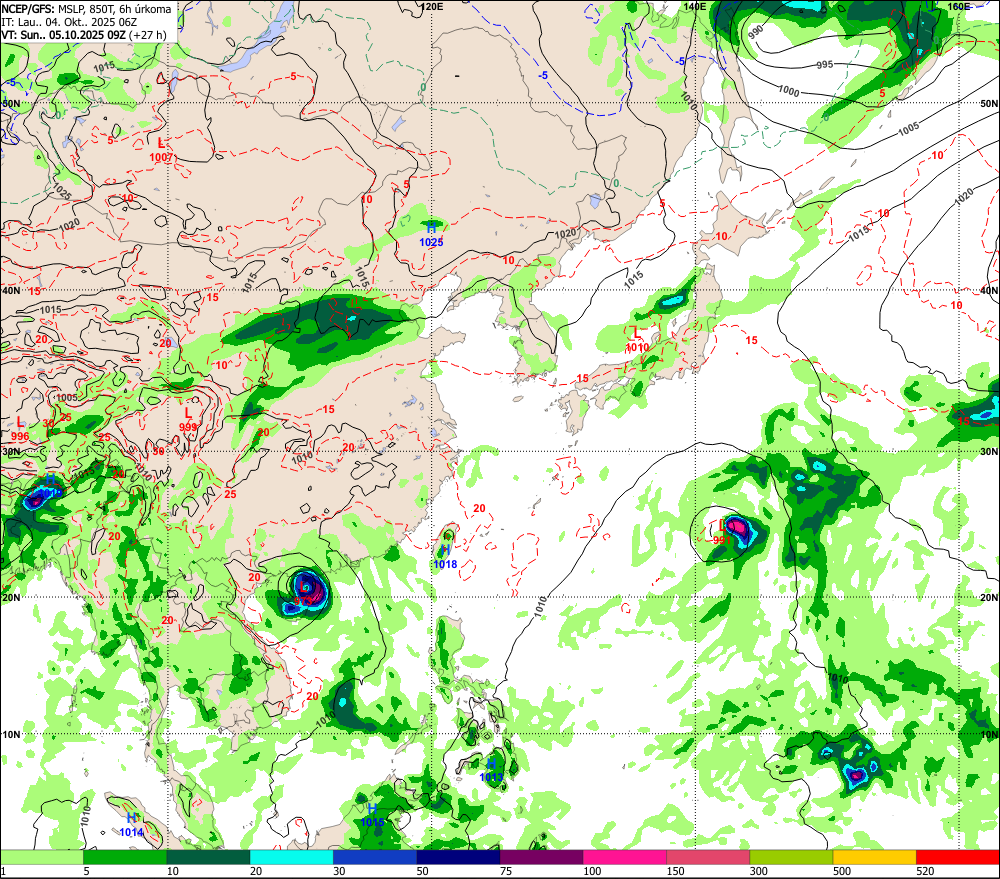
Task: Click the H 1014 high near Sumatra
Action: [x=131, y=825]
